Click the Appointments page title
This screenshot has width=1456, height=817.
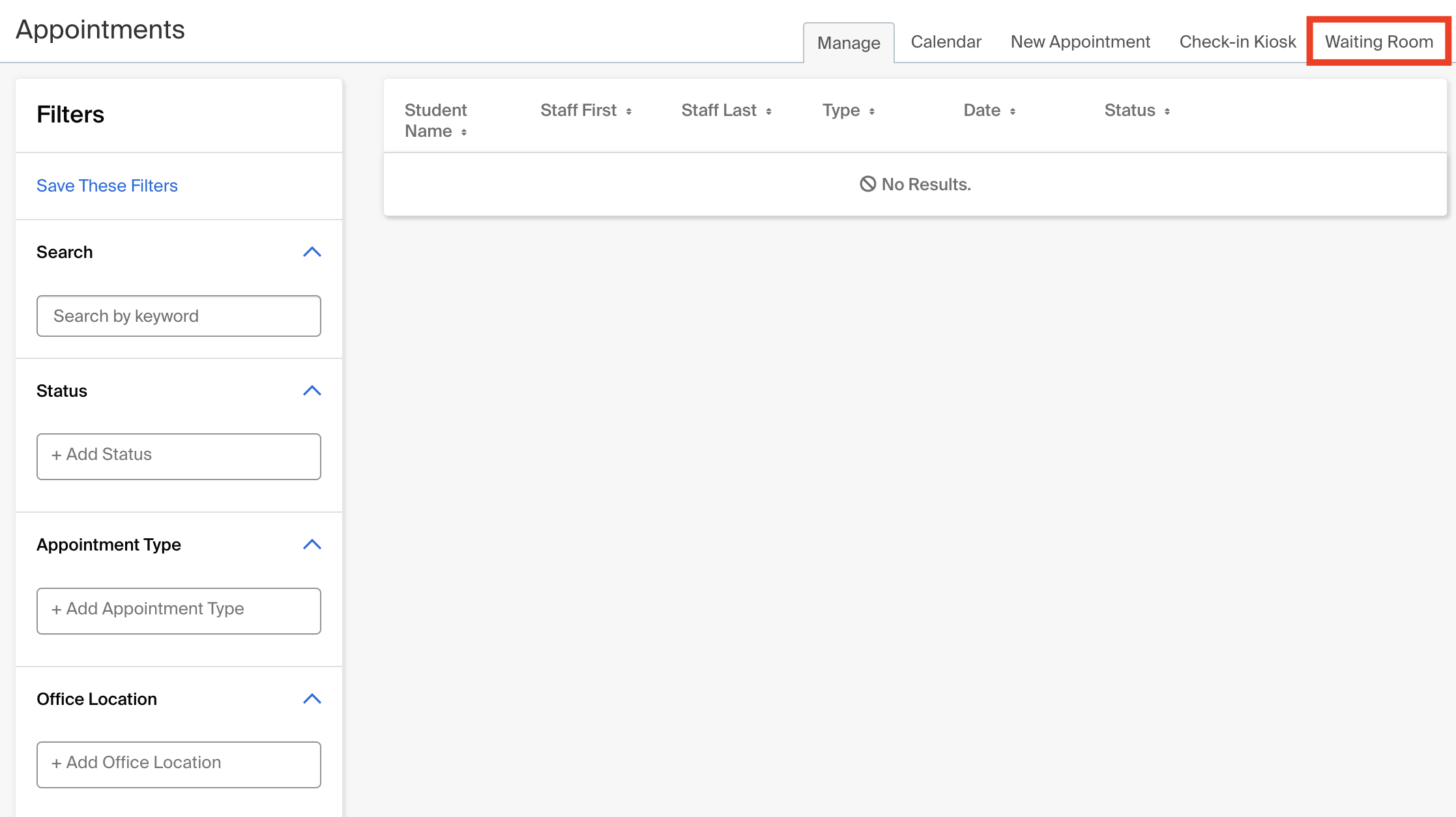pyautogui.click(x=100, y=30)
